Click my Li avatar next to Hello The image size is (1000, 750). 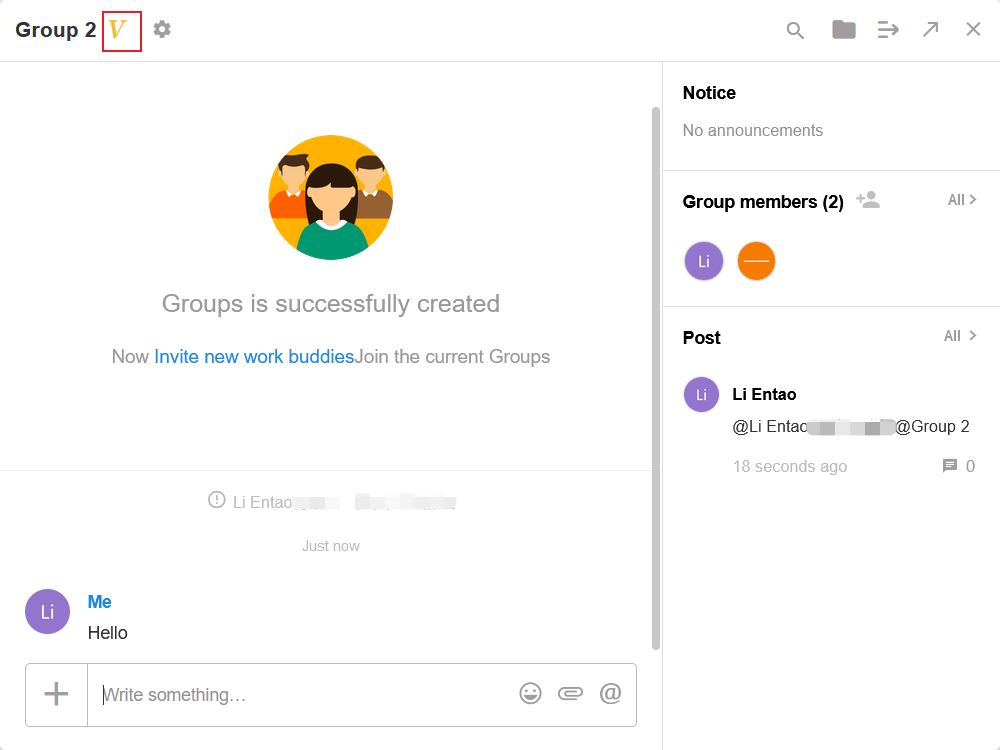[47, 612]
